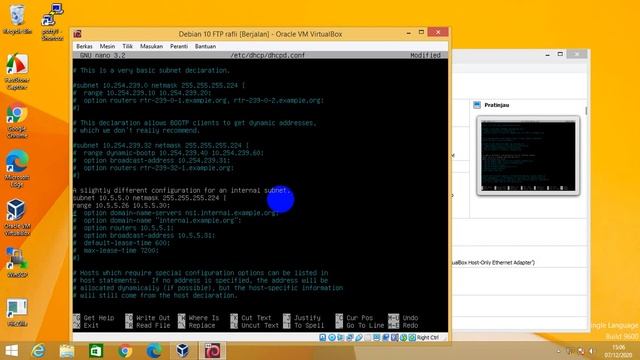Click the virtualization features V icon
This screenshot has width=640, height=360.
(394, 338)
